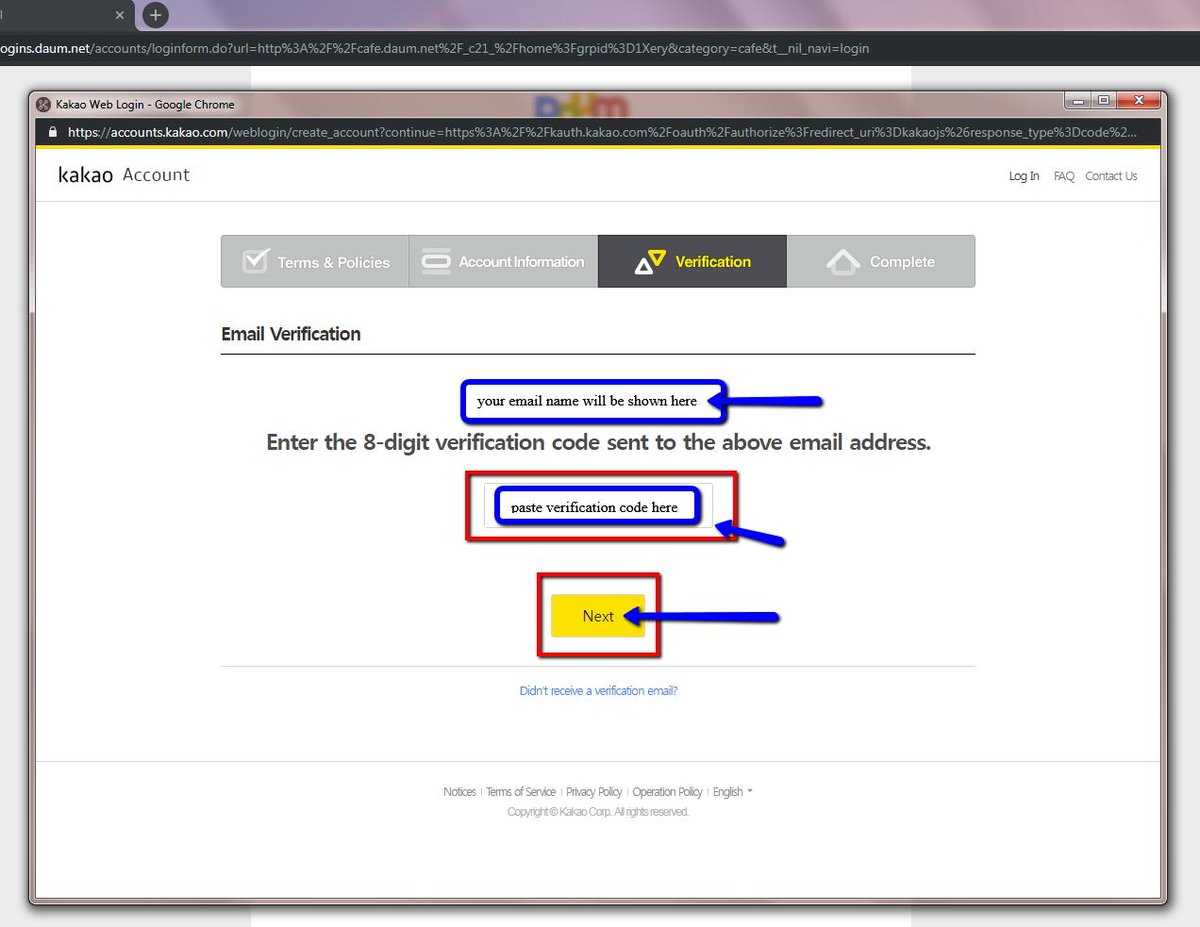The height and width of the screenshot is (927, 1200).
Task: Click the yellow Next button
Action: [x=598, y=616]
